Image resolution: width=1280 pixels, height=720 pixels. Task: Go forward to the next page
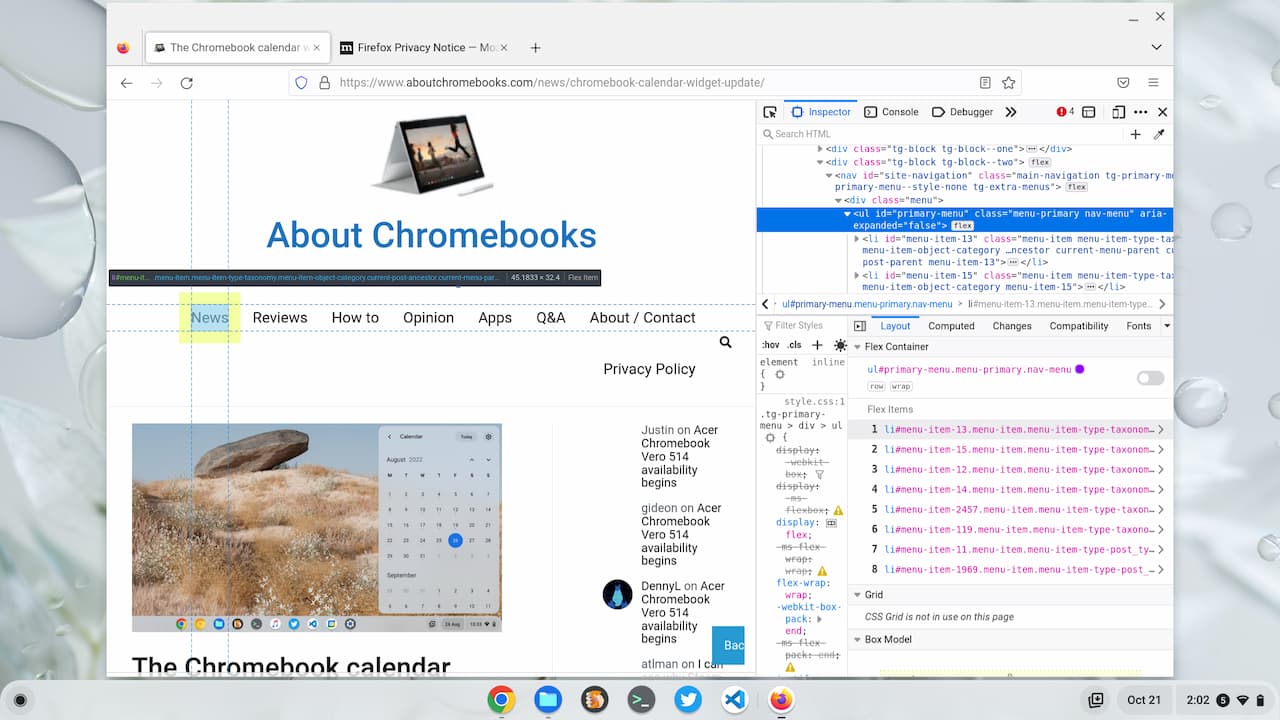pyautogui.click(x=156, y=83)
